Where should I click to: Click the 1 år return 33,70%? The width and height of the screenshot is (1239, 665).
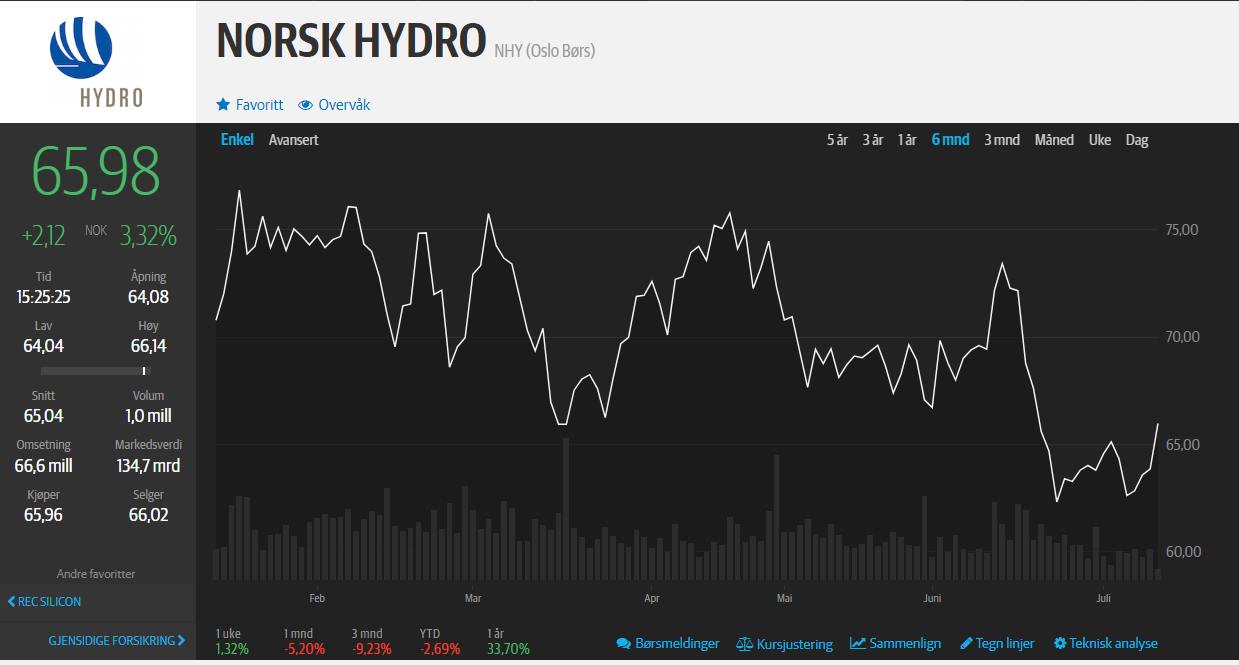[508, 649]
